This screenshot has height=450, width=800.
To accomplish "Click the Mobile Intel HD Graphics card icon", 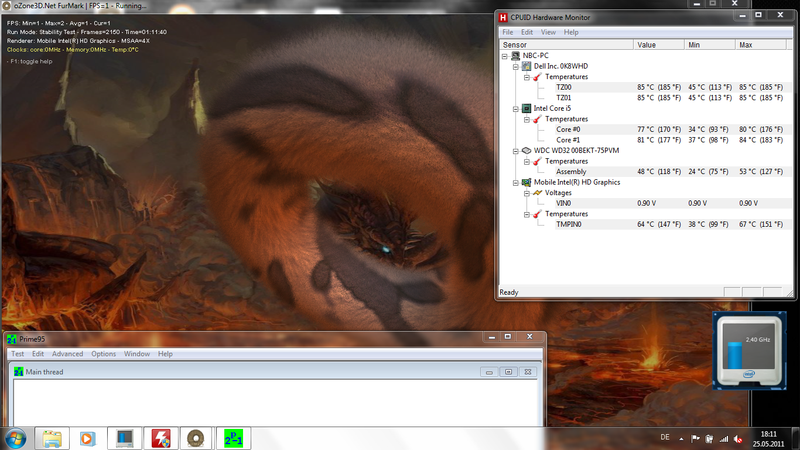I will tap(526, 182).
